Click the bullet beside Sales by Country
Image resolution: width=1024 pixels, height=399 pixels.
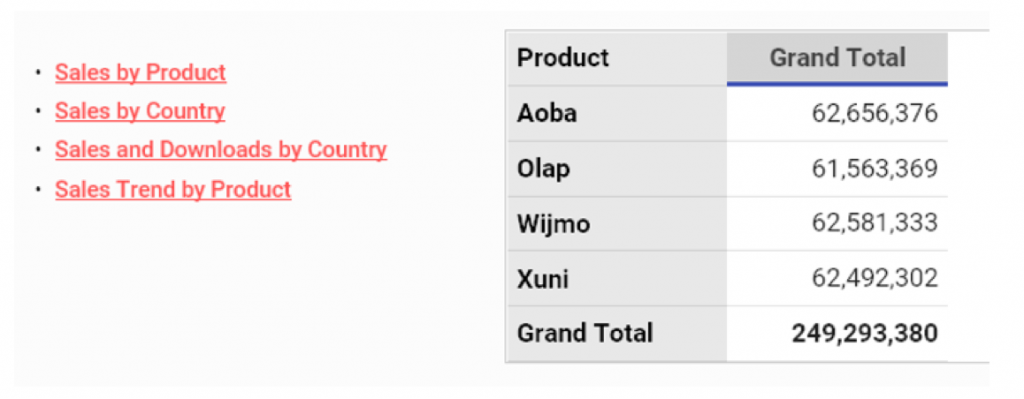[x=39, y=111]
